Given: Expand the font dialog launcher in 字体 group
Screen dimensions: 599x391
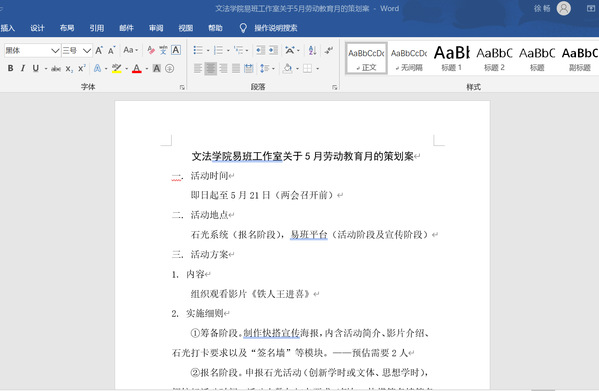Looking at the screenshot, I should point(182,87).
